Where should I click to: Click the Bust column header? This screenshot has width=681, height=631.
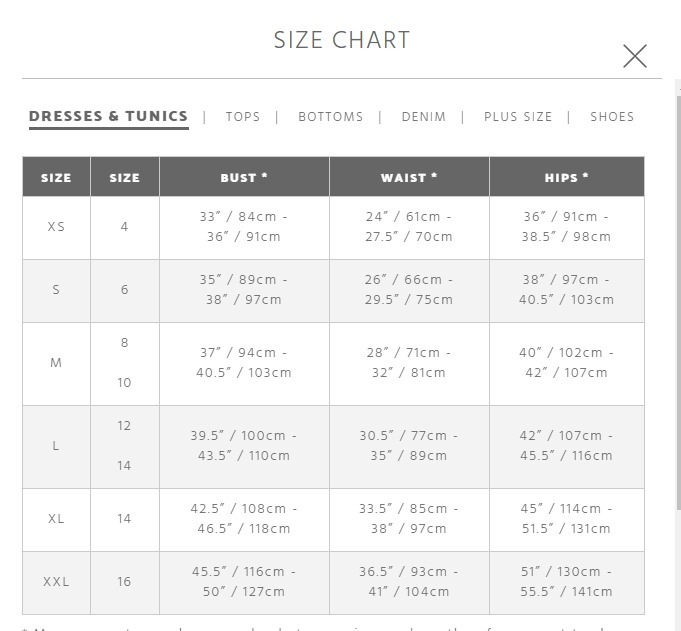[x=244, y=177]
